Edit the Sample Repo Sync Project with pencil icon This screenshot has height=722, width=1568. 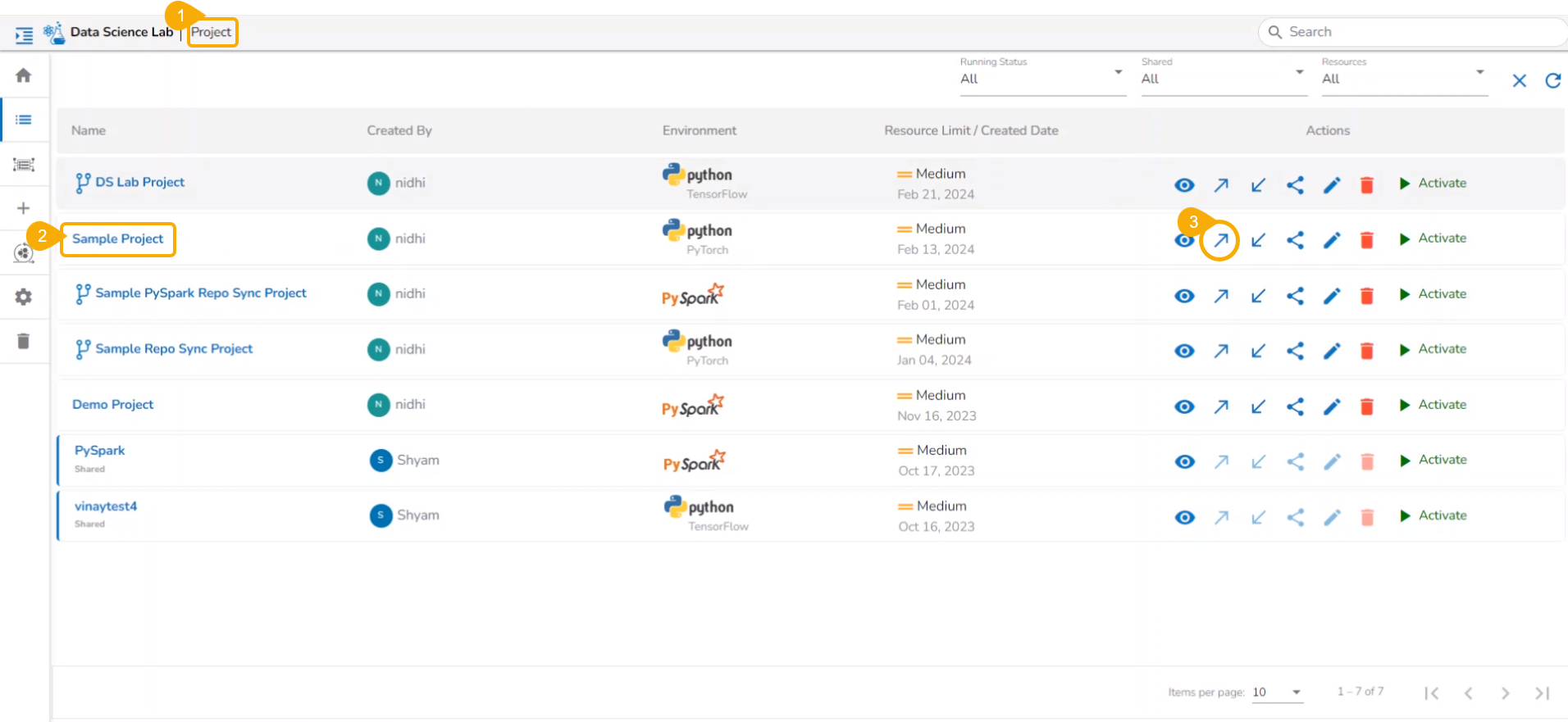click(1332, 351)
